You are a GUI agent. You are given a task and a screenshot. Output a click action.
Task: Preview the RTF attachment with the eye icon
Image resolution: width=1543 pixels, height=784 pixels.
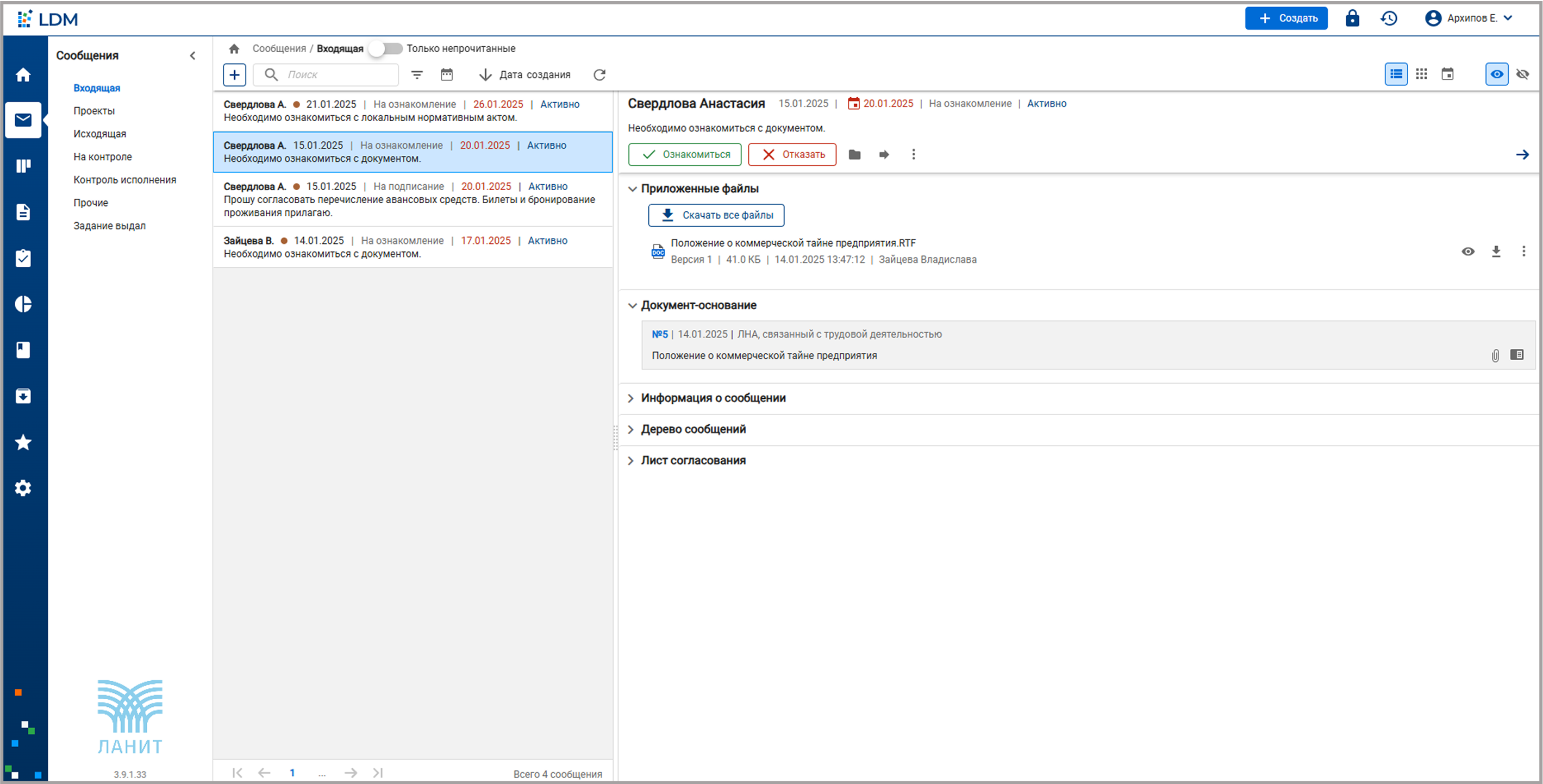(x=1468, y=252)
